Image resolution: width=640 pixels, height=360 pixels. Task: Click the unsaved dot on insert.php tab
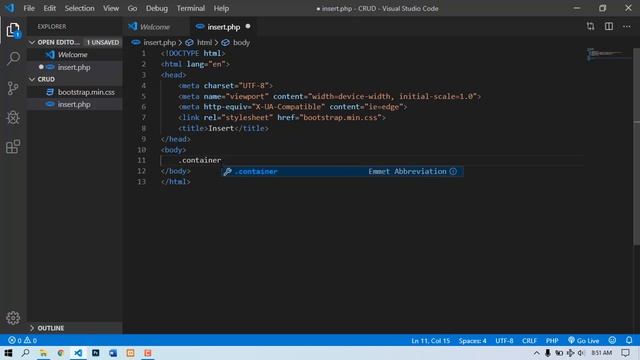pos(248,27)
